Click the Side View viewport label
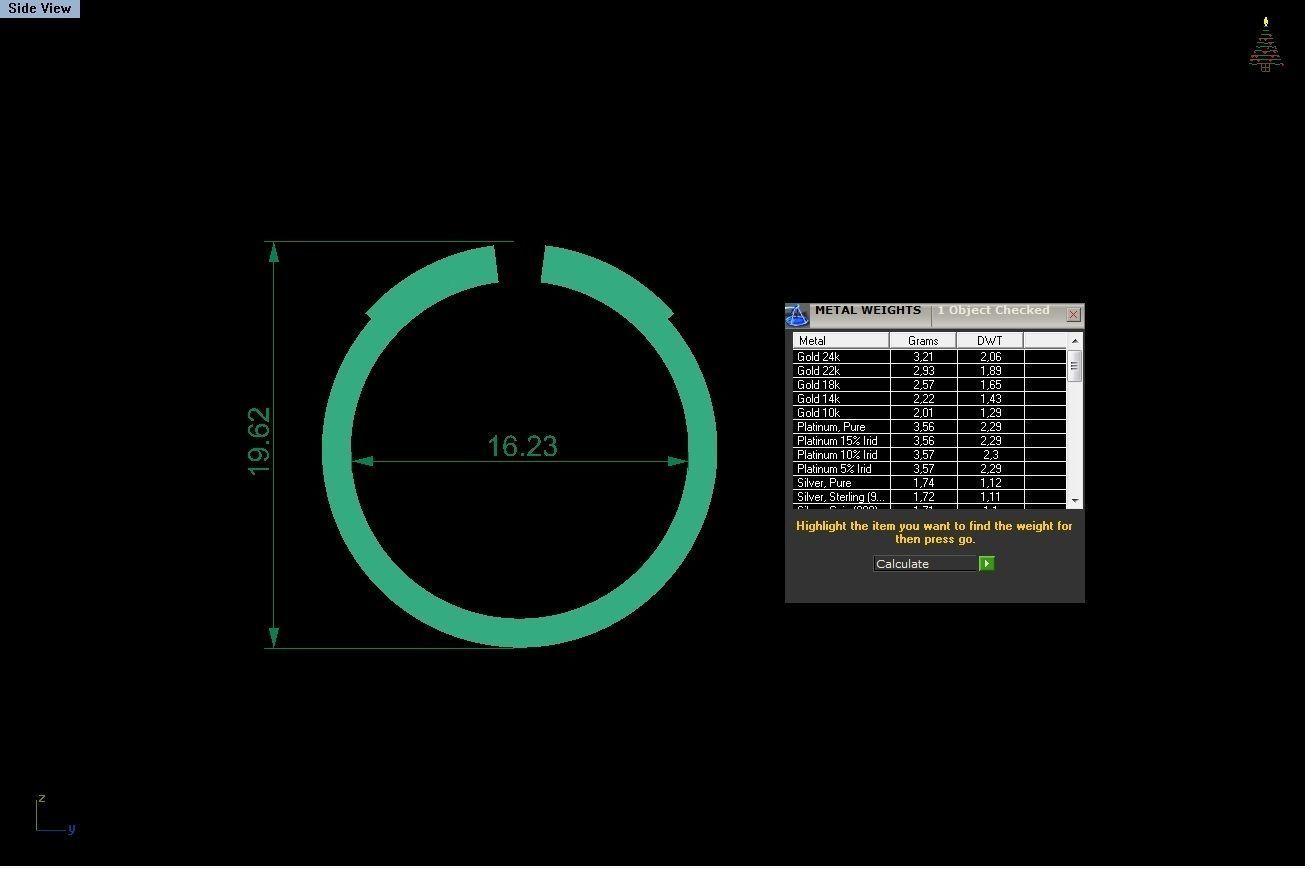1310x870 pixels. (40, 8)
